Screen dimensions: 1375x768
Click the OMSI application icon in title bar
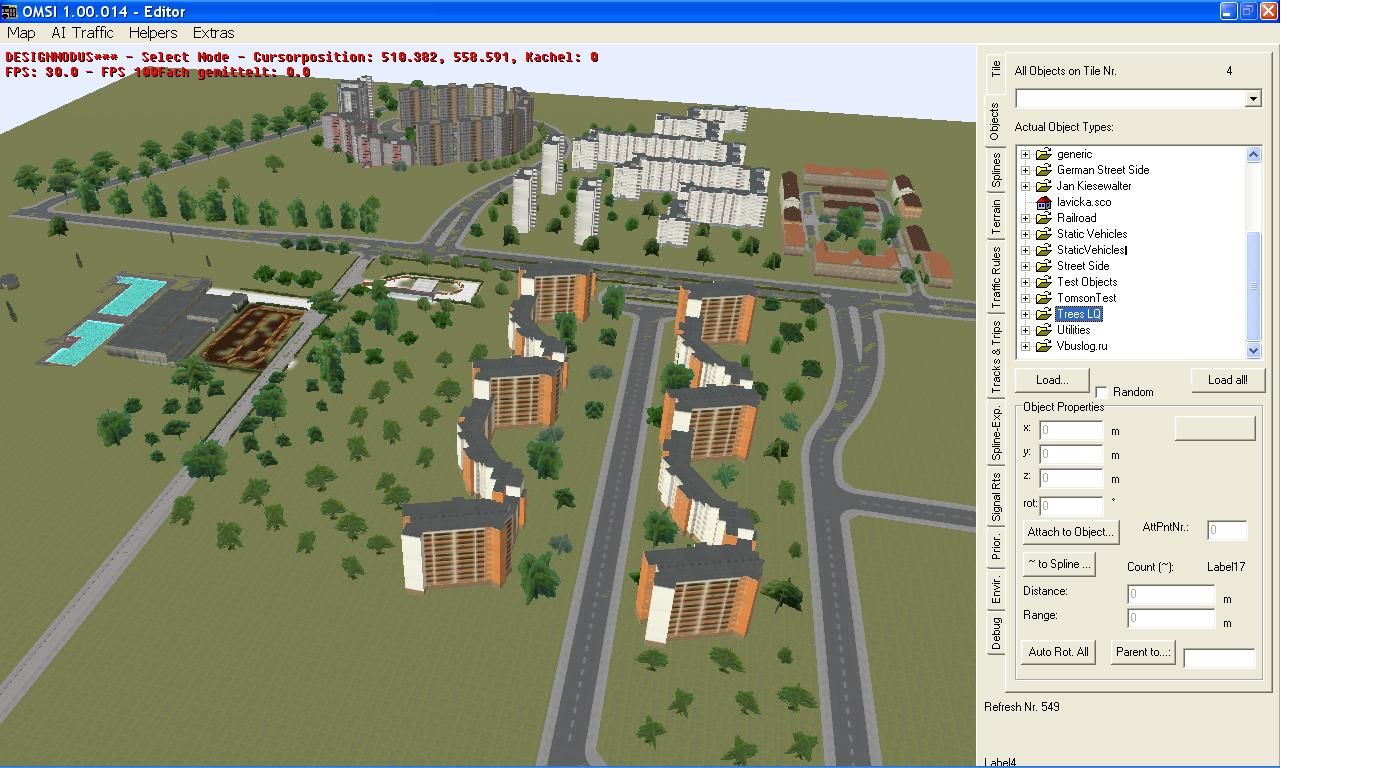pos(10,11)
